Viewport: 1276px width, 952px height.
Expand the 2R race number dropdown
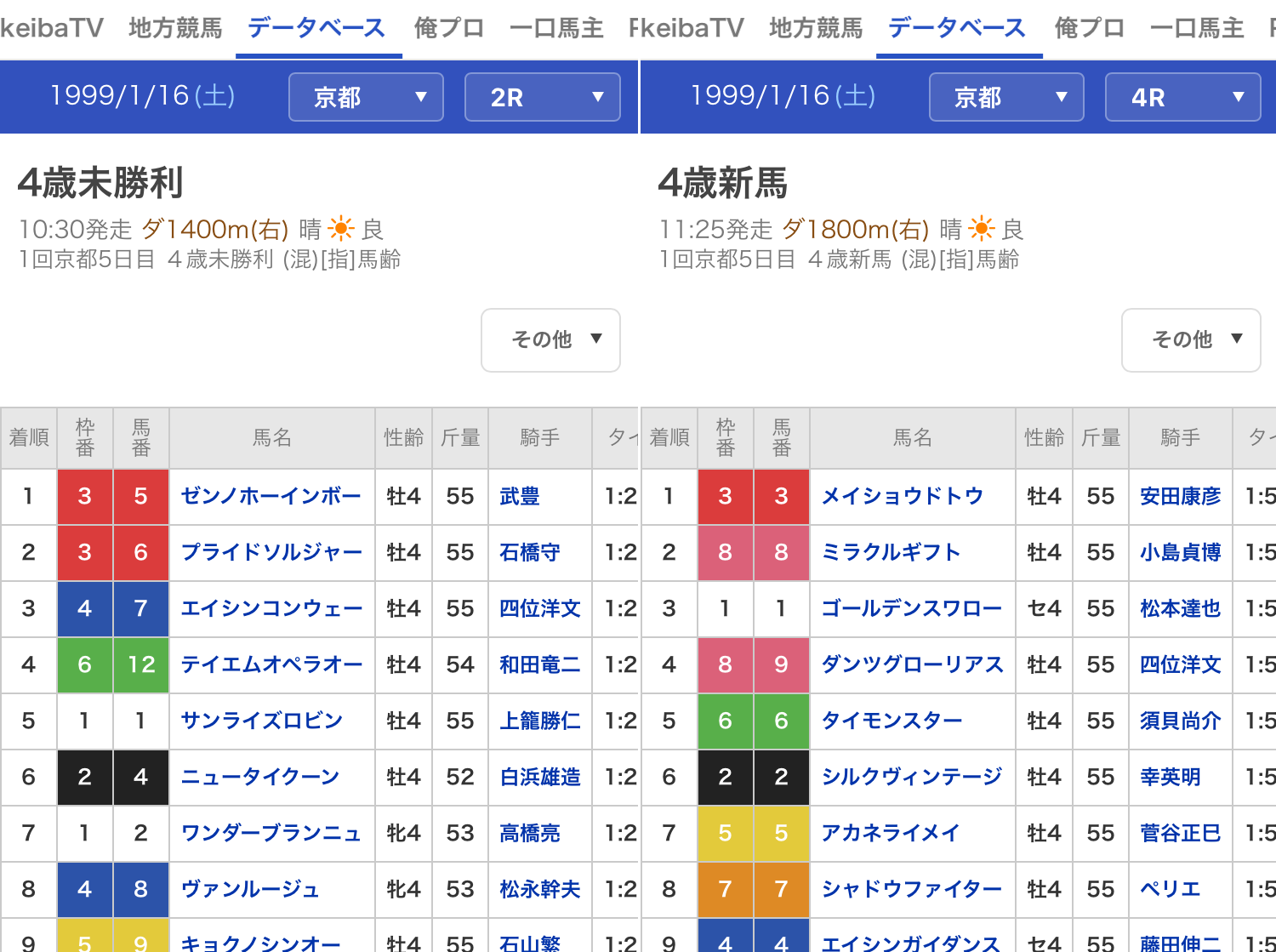542,97
